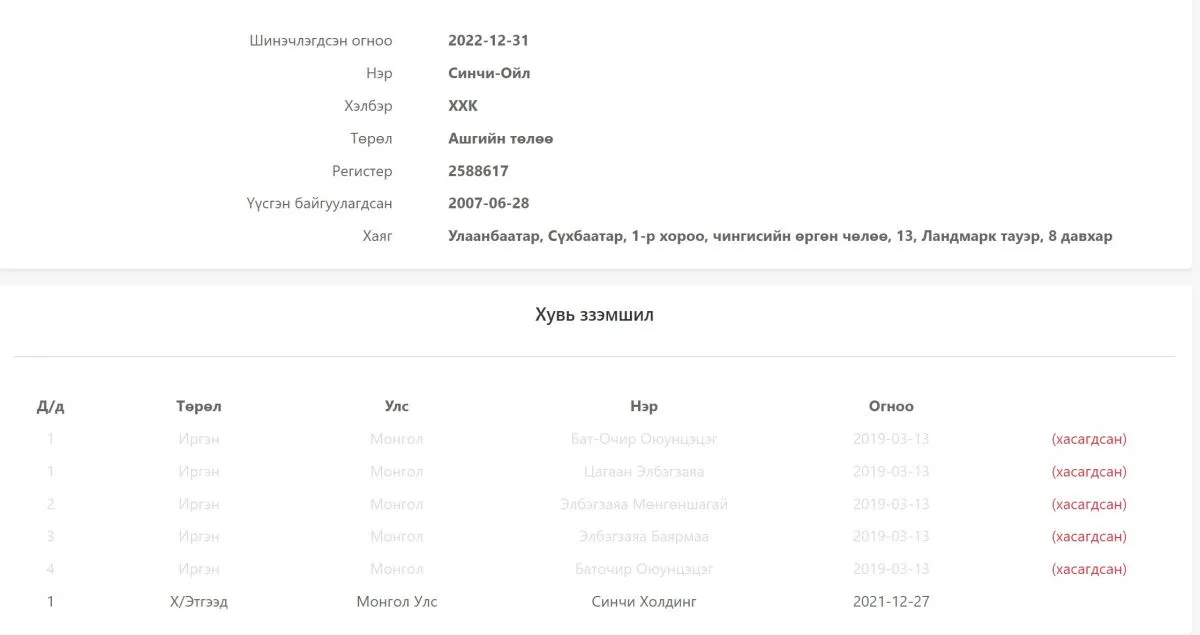The width and height of the screenshot is (1200, 635).
Task: Click the 2021-12-27 date cell
Action: click(x=891, y=602)
